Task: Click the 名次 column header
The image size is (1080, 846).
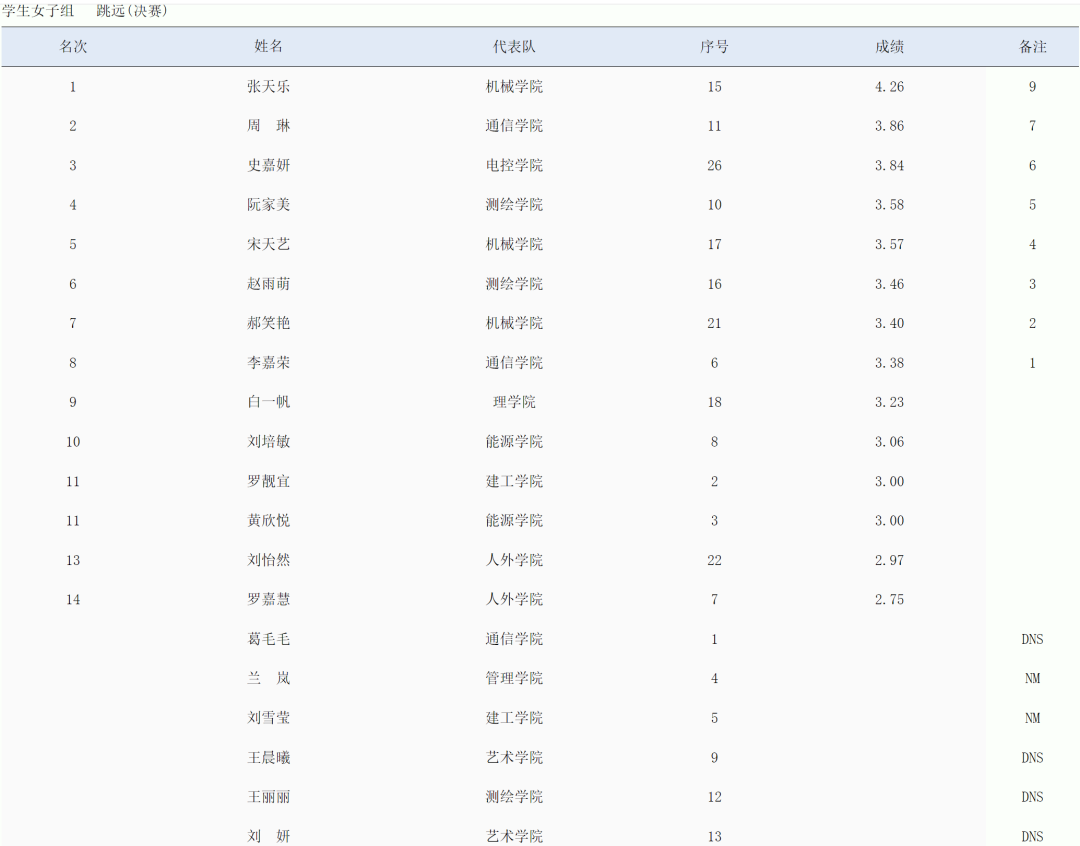Action: (x=73, y=47)
